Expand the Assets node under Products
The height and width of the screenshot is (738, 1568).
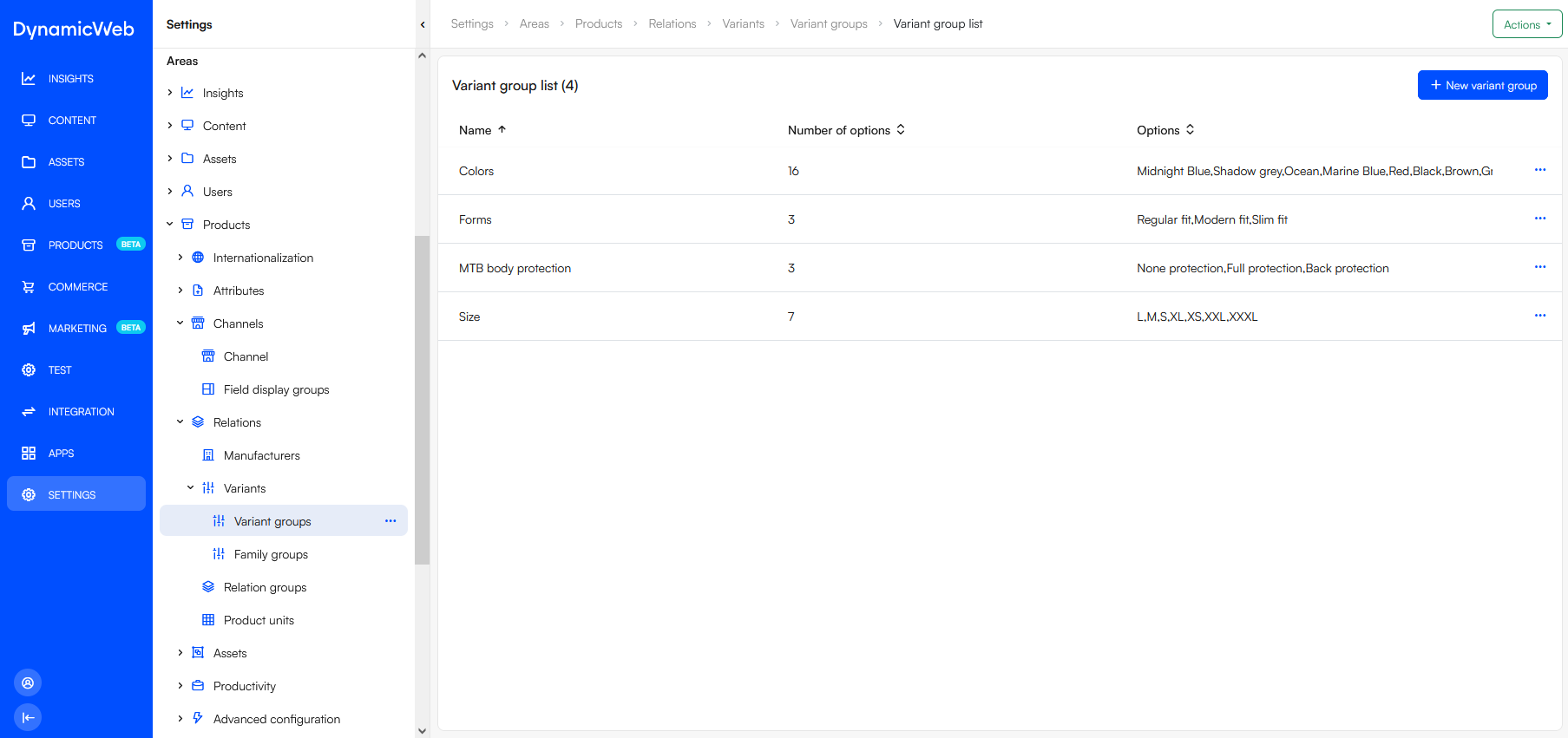180,653
